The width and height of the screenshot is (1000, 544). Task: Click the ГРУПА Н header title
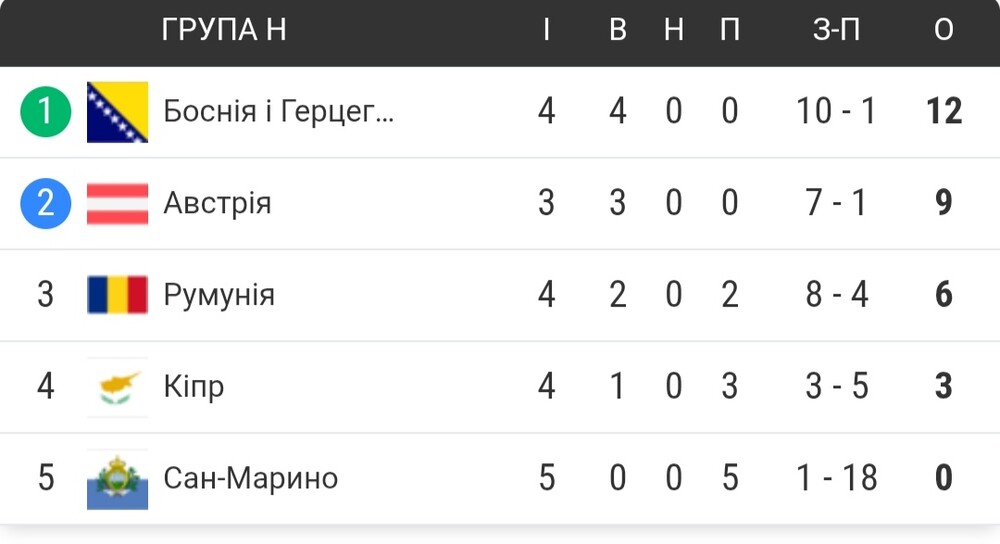[x=224, y=29]
